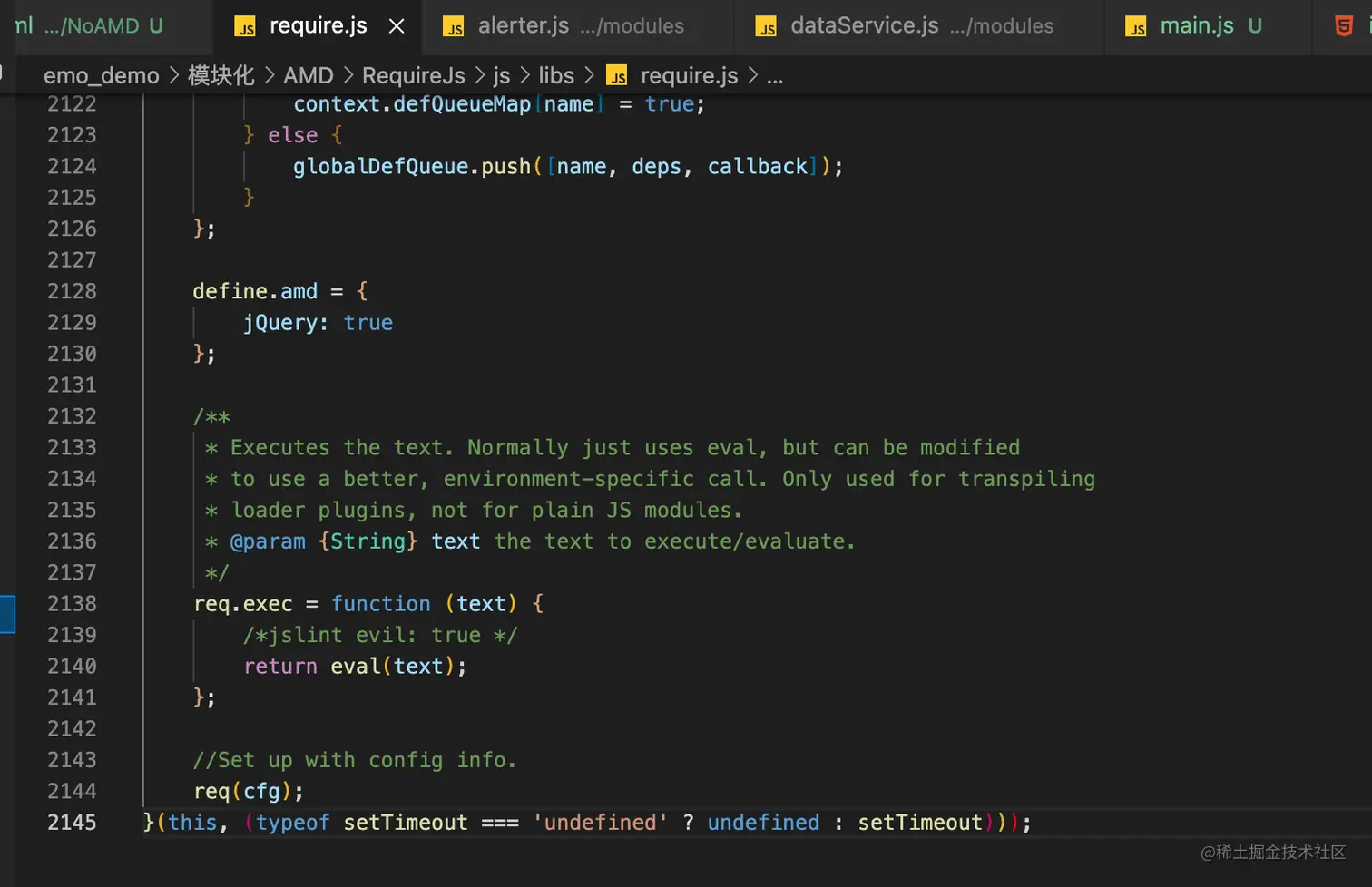
Task: Select the 模块化 breadcrumb folder
Action: (x=220, y=75)
